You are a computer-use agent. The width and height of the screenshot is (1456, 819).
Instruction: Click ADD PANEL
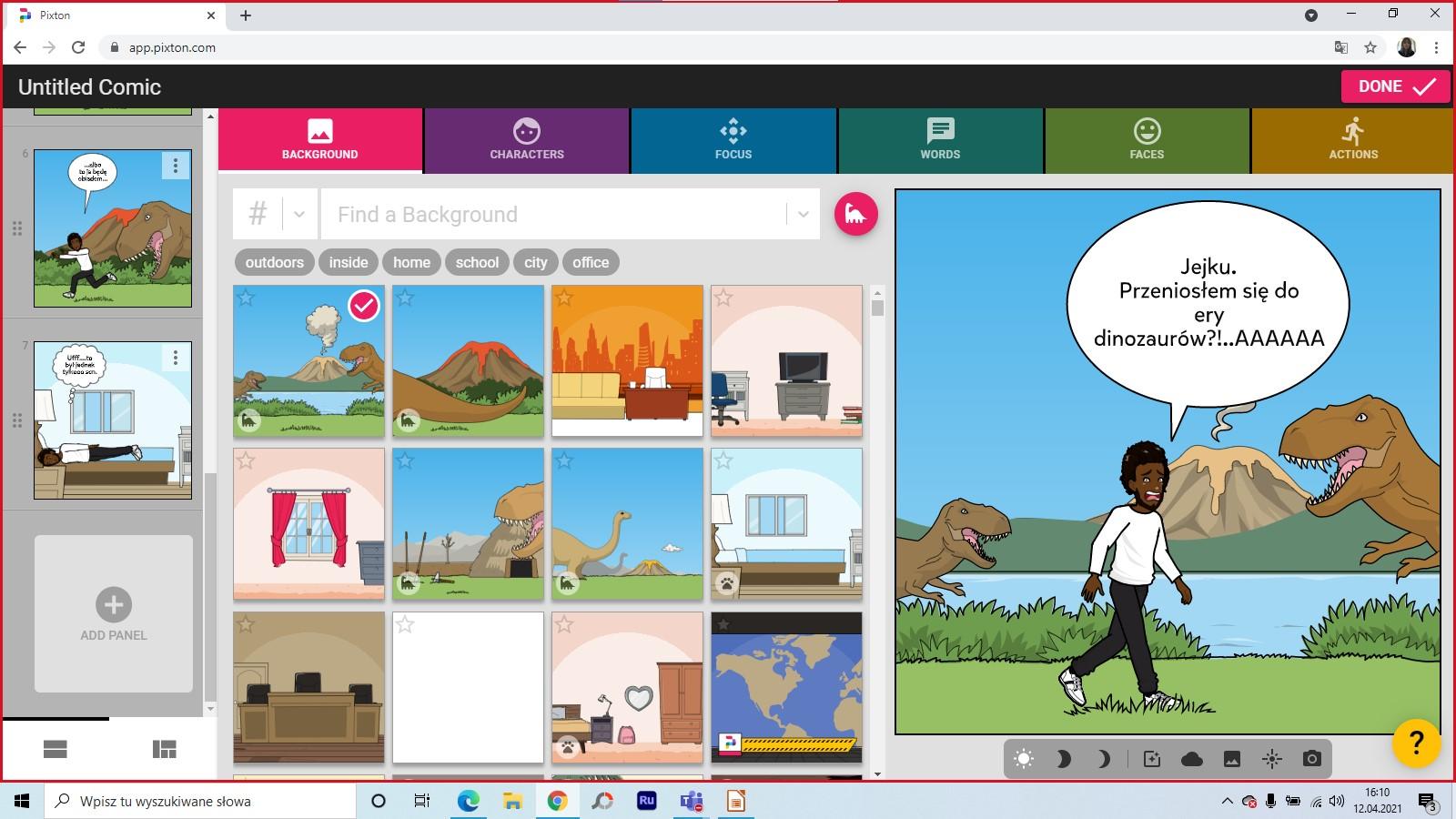click(114, 614)
